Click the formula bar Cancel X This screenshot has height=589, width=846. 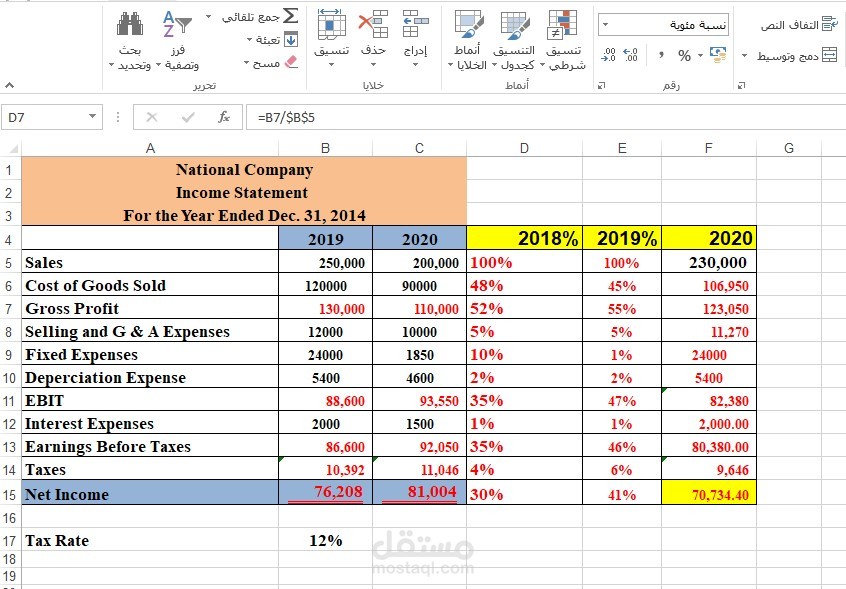click(x=152, y=117)
